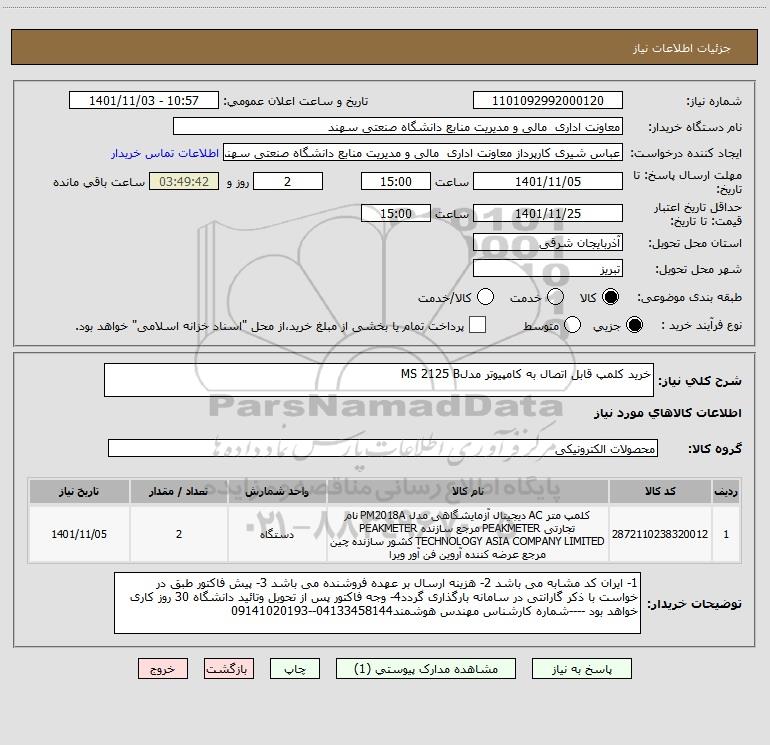
Task: Click the شماره نیاز field 1101092992000120
Action: (x=548, y=101)
